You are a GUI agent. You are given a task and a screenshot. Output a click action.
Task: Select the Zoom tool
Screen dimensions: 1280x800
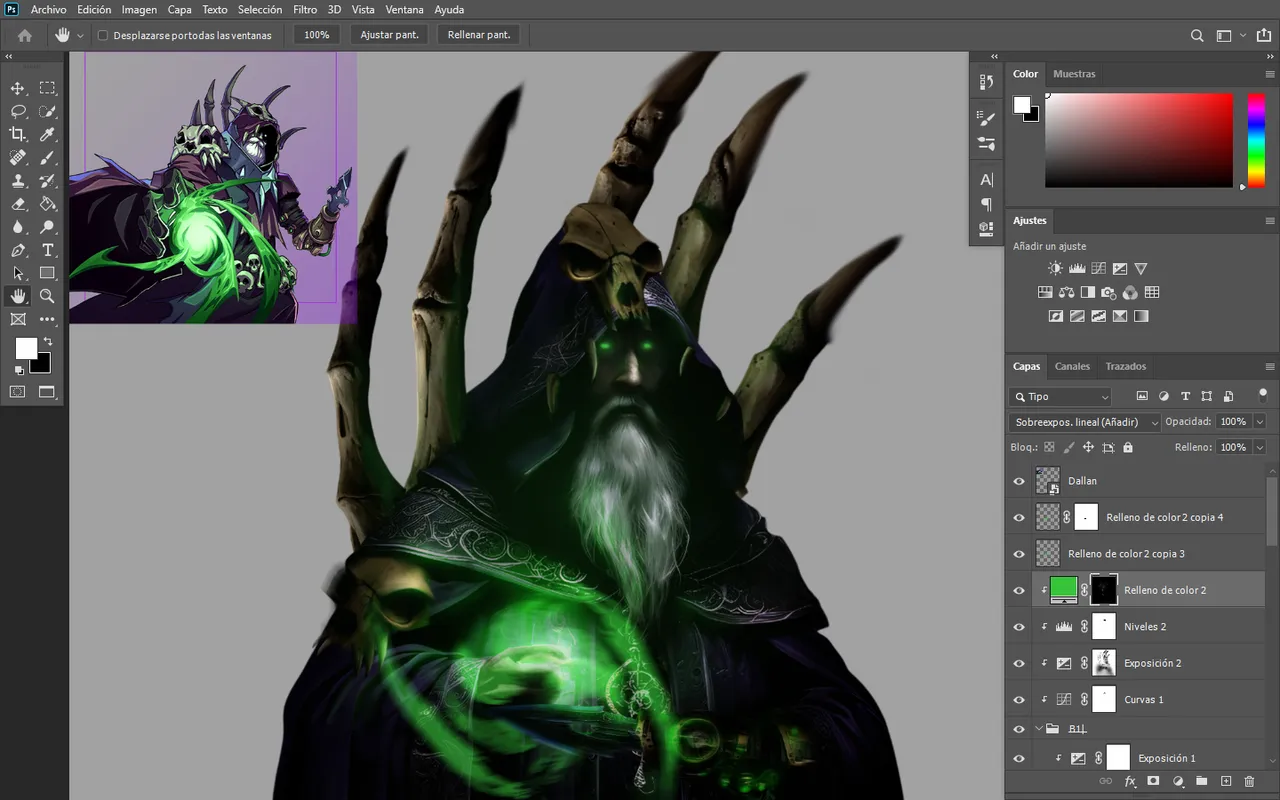(x=47, y=296)
